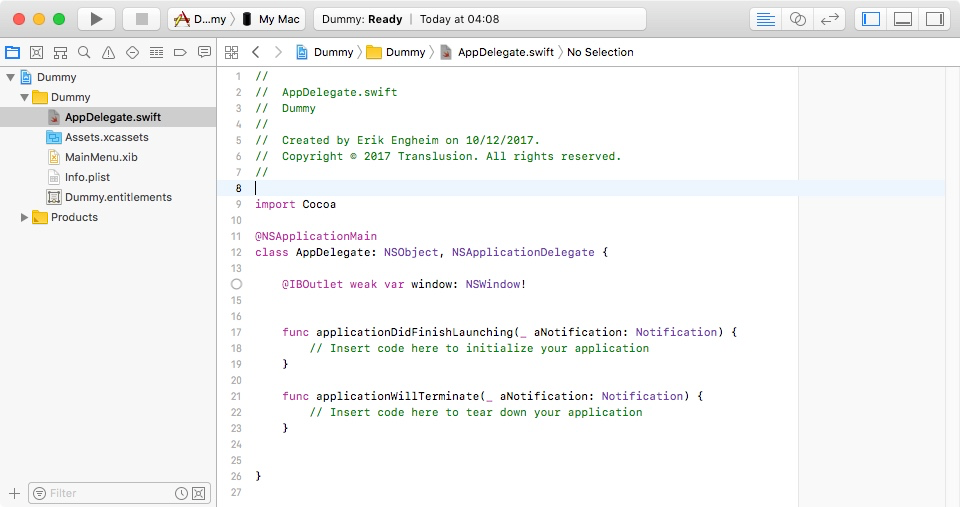Open the Symbol navigator
Image resolution: width=960 pixels, height=507 pixels.
click(60, 52)
